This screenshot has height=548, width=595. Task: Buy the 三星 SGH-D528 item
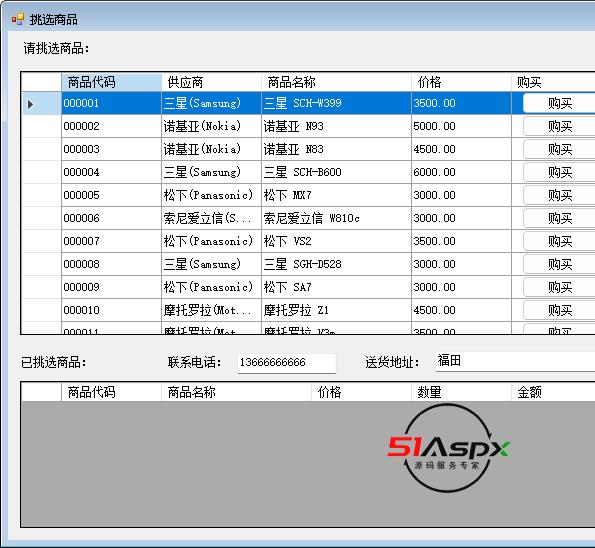(x=559, y=264)
